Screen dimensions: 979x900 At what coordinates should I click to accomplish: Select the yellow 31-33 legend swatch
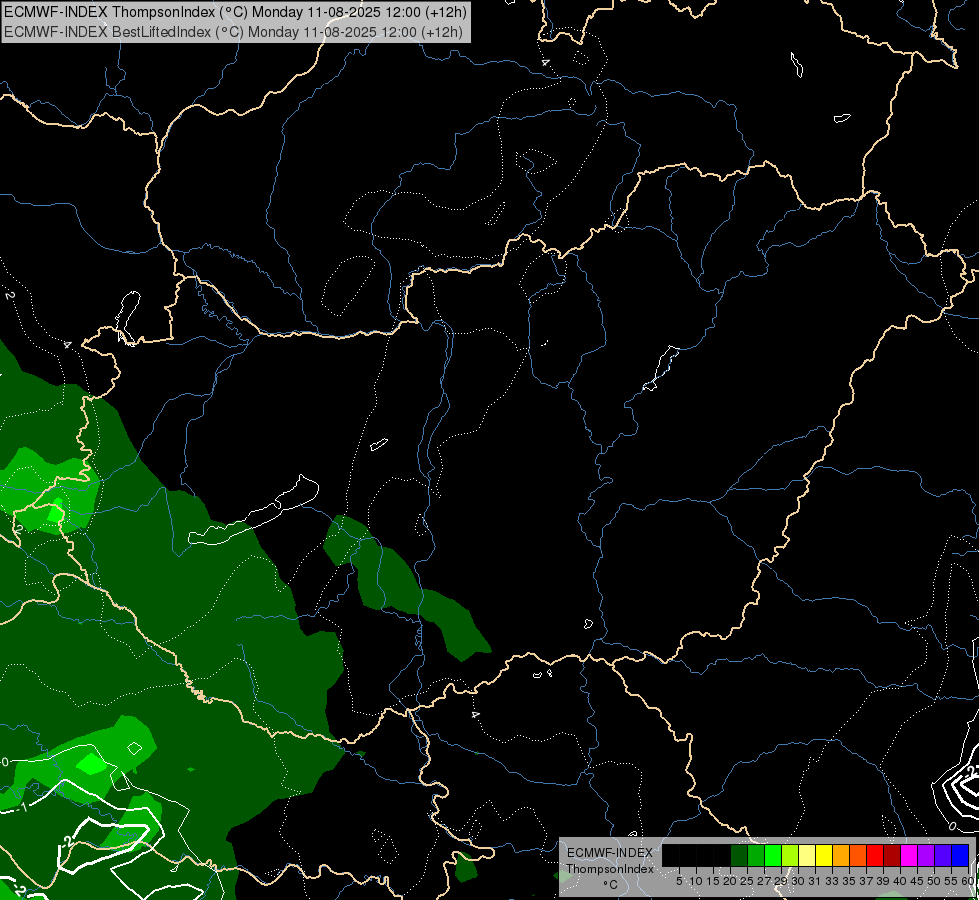tap(824, 855)
